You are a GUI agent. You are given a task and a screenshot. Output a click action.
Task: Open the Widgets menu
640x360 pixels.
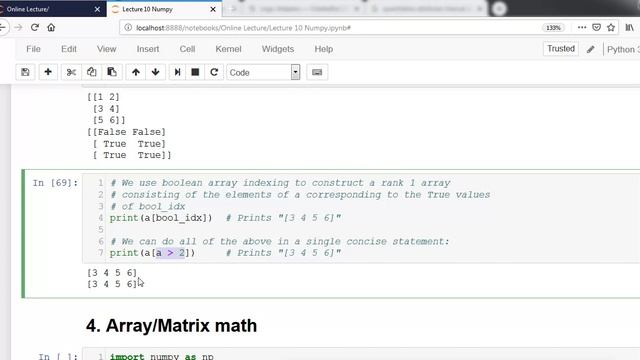point(278,49)
